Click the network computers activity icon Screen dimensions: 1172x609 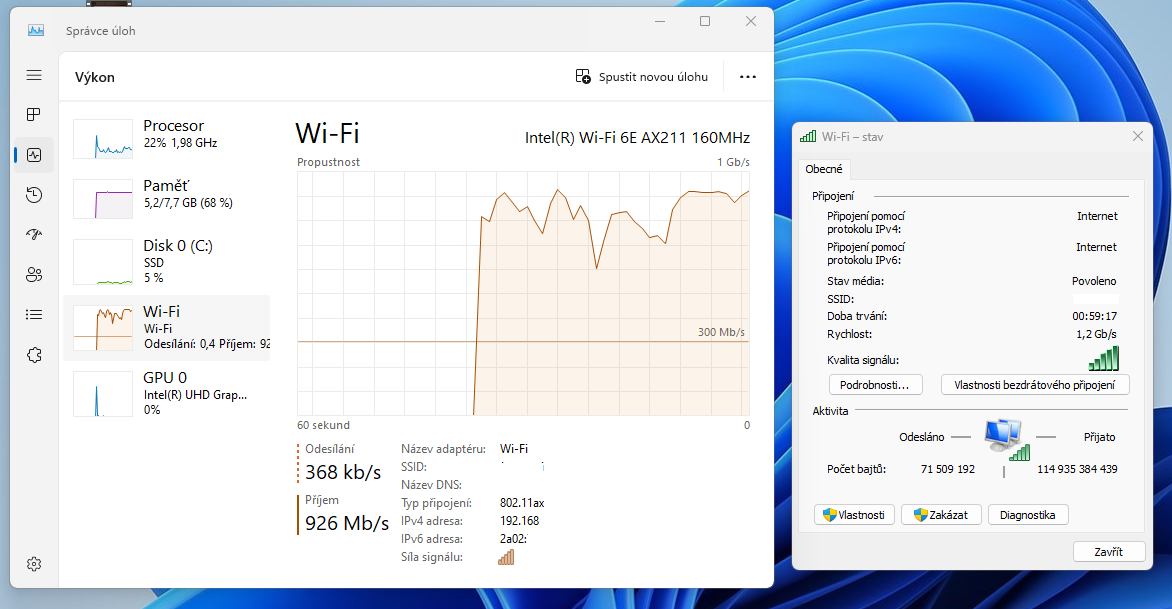[x=1005, y=439]
